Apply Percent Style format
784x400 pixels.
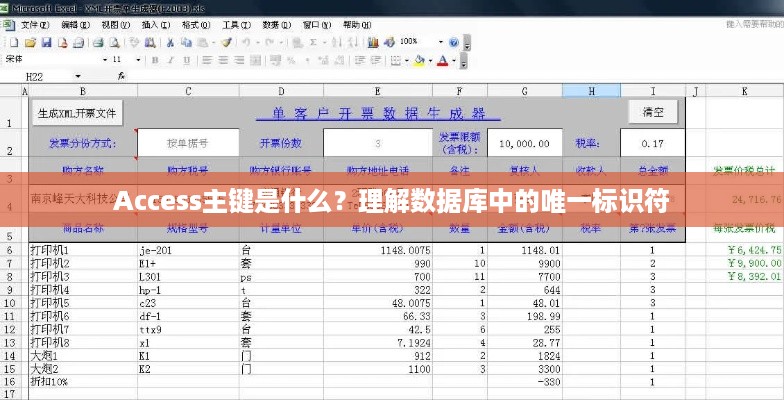291,60
